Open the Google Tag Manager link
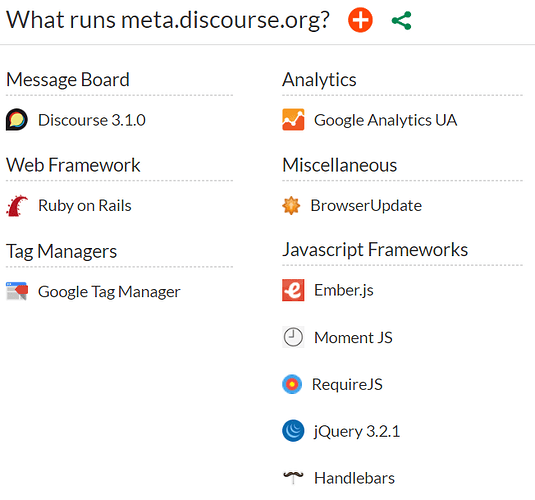This screenshot has width=535, height=500. click(x=109, y=292)
